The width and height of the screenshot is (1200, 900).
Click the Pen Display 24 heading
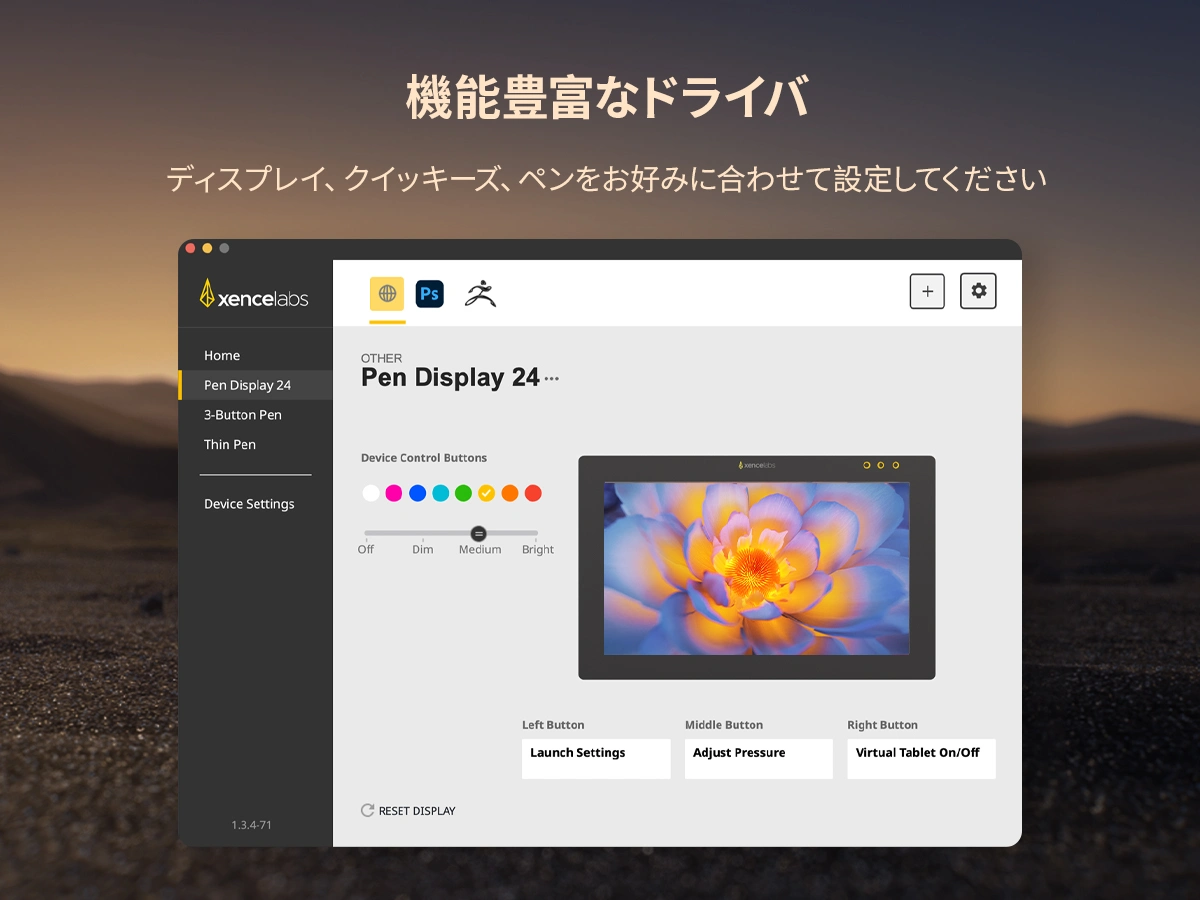pyautogui.click(x=450, y=378)
